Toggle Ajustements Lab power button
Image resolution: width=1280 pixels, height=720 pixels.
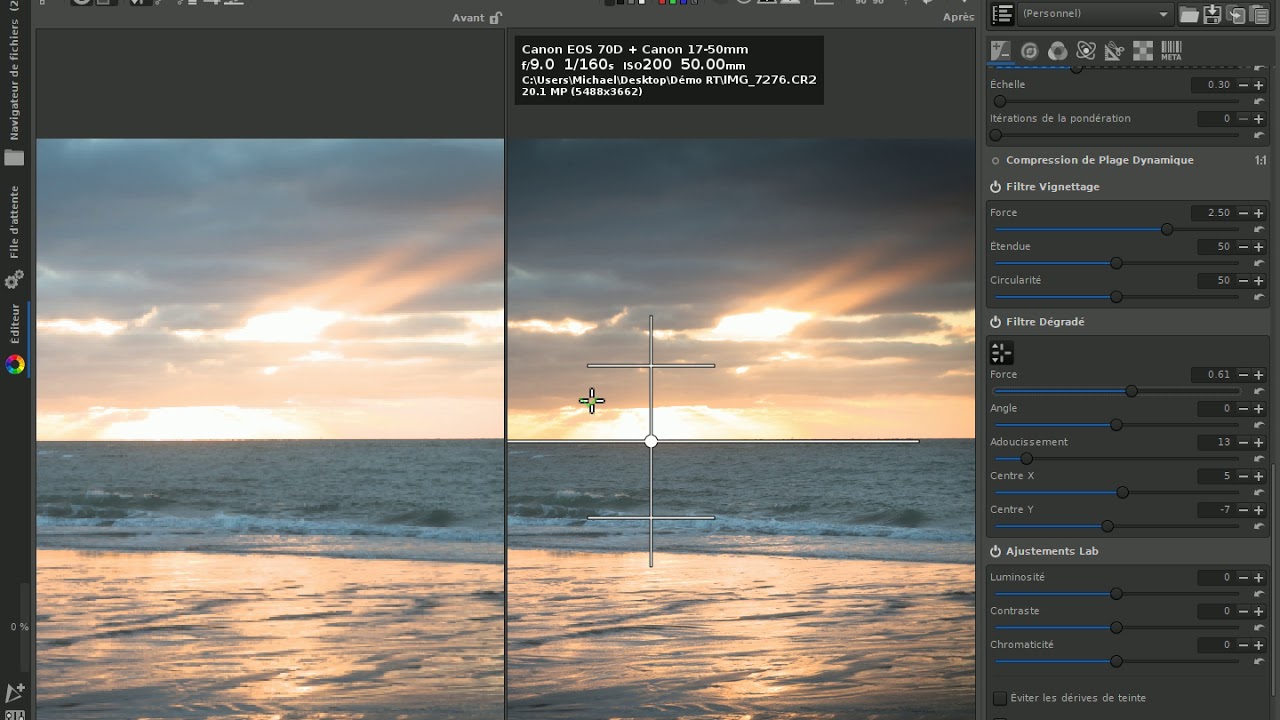coord(995,551)
